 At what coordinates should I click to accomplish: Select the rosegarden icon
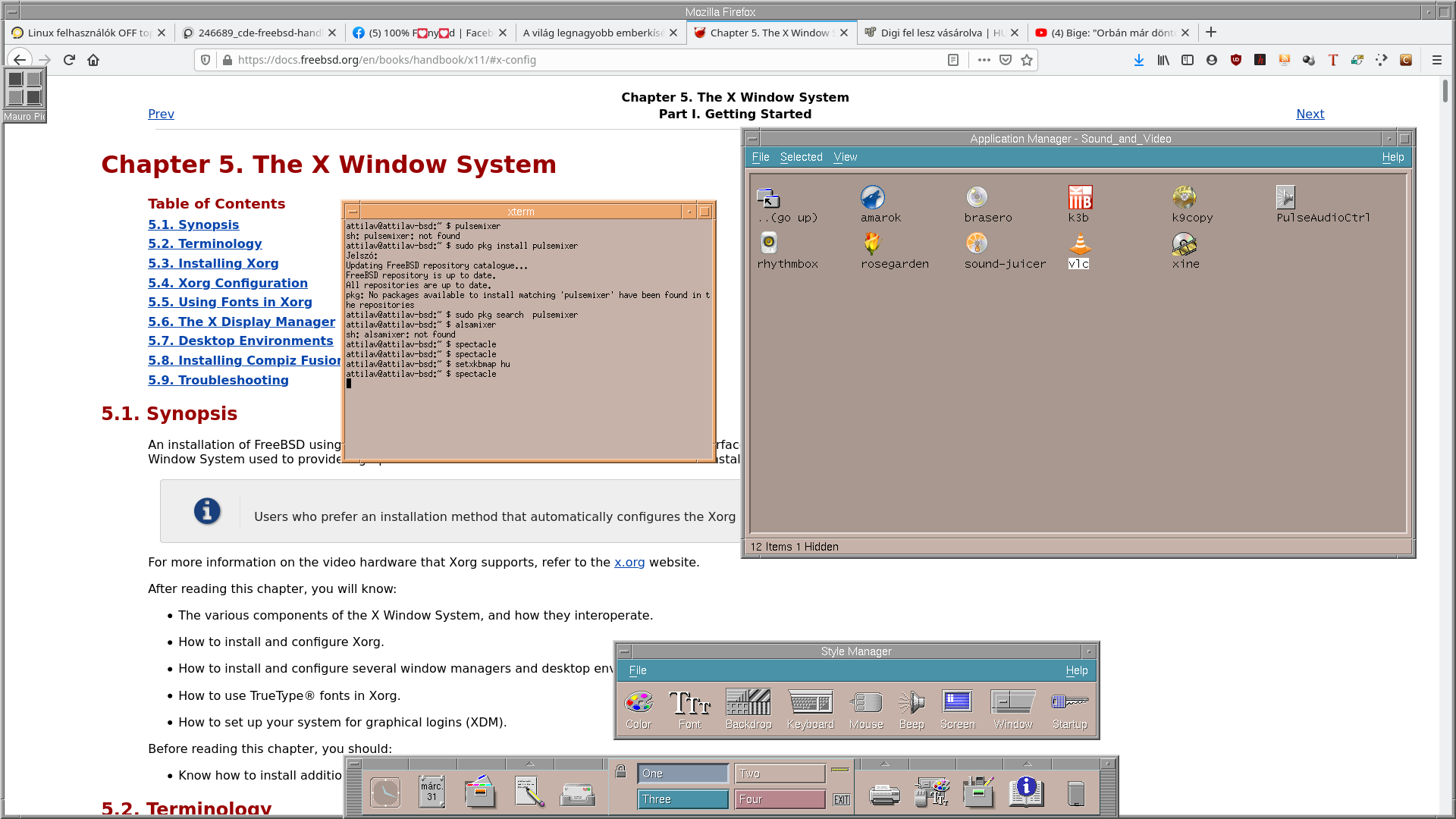point(873,243)
